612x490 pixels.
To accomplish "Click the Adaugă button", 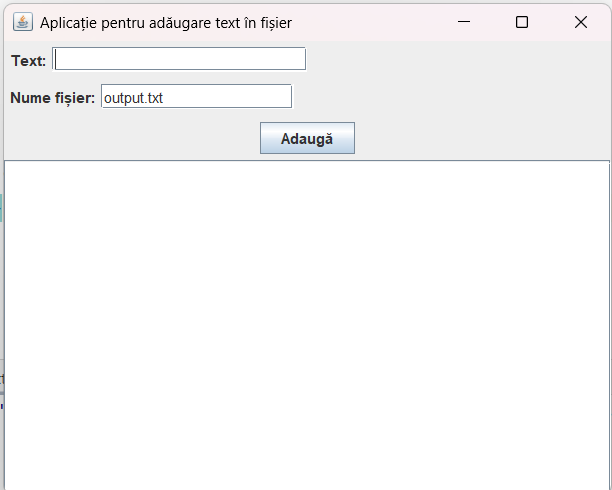I will pyautogui.click(x=307, y=138).
